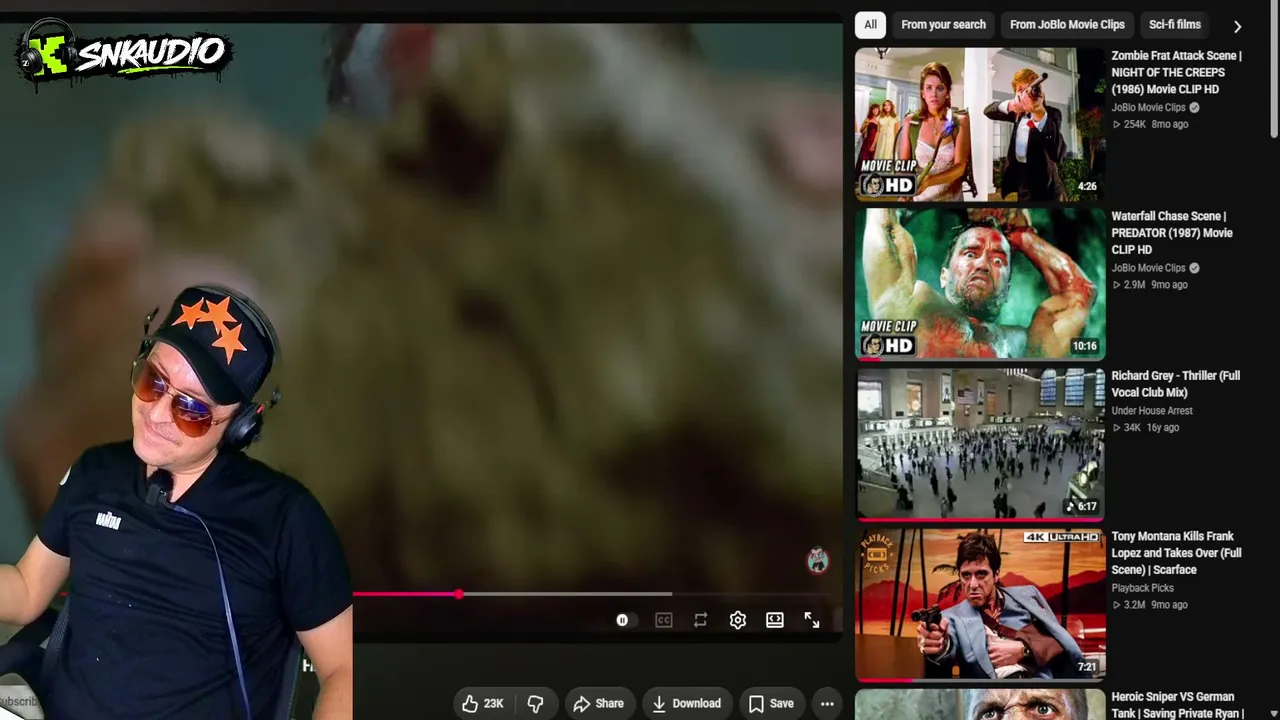The image size is (1280, 720).
Task: Open the Heroic Sniper VS German Tank title
Action: tap(1177, 705)
